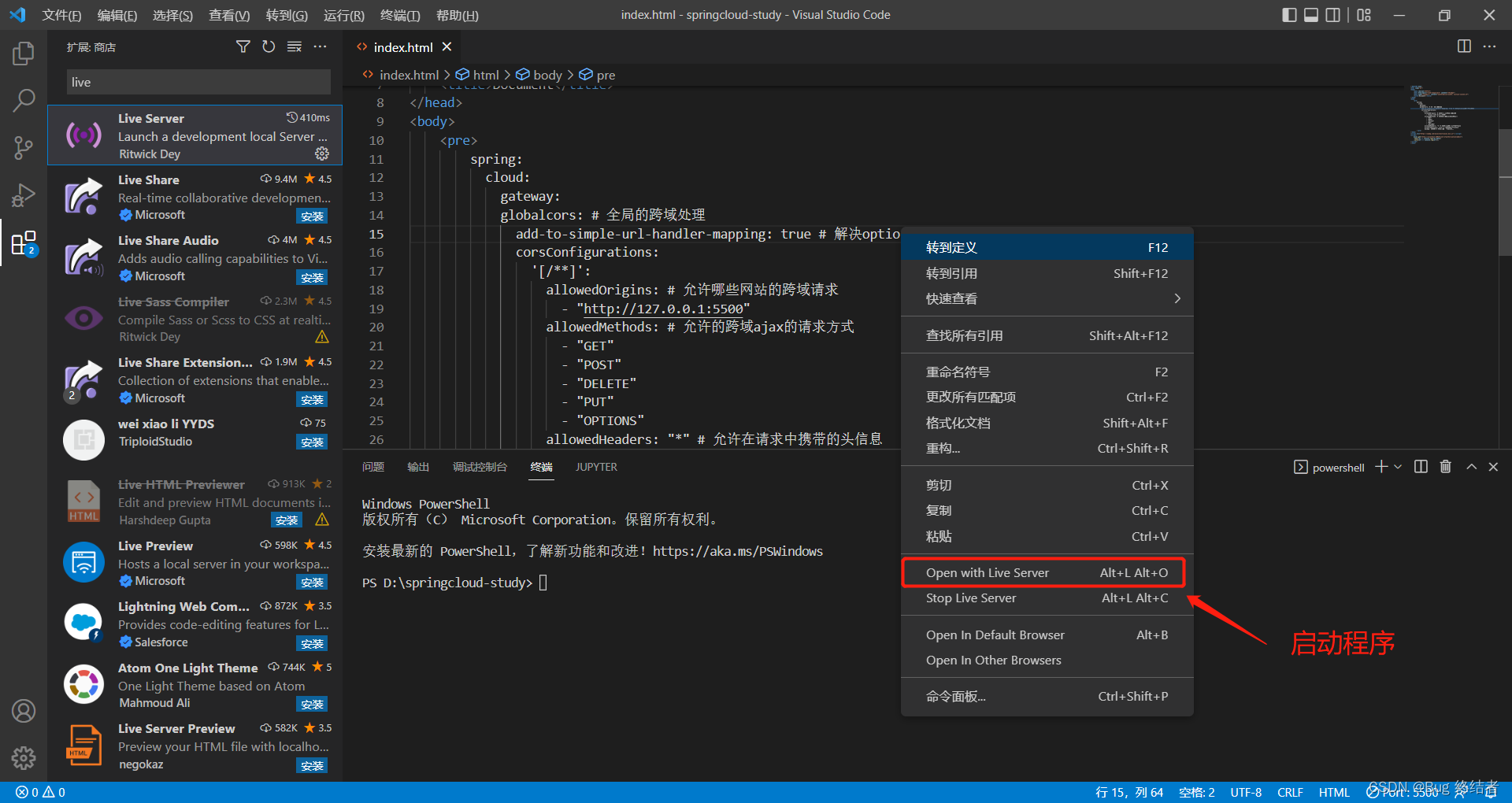Click the feedback icon in the status bar

(x=1461, y=793)
